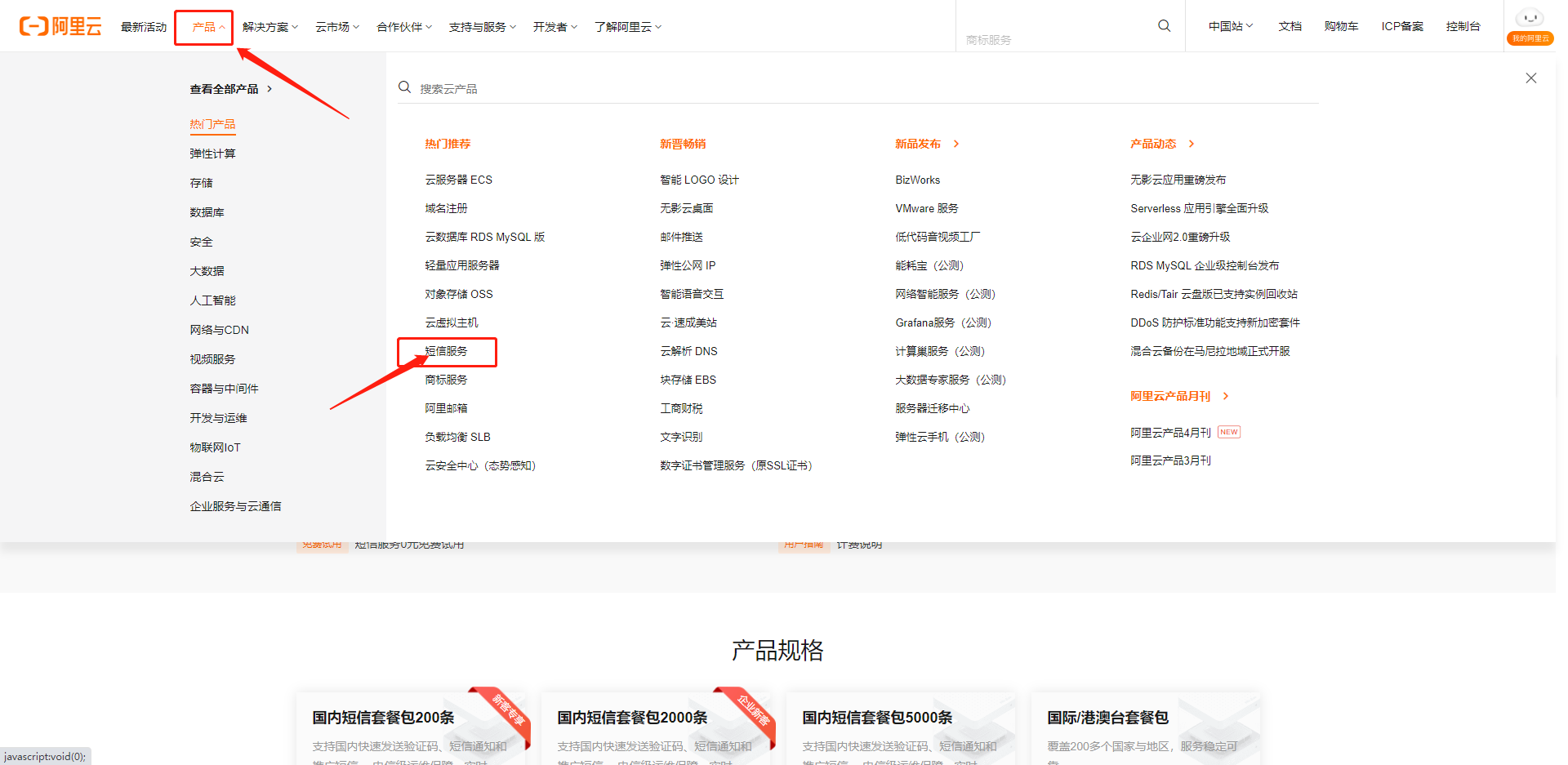This screenshot has width=1568, height=765.
Task: Select 容器与中间件 category in sidebar
Action: click(224, 389)
